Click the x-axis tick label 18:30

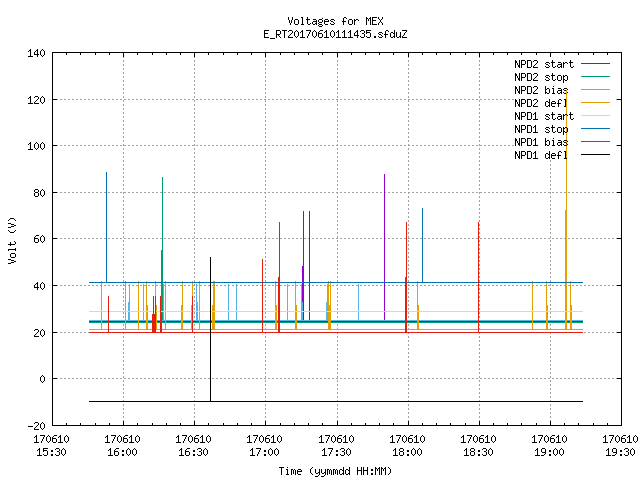pos(478,452)
